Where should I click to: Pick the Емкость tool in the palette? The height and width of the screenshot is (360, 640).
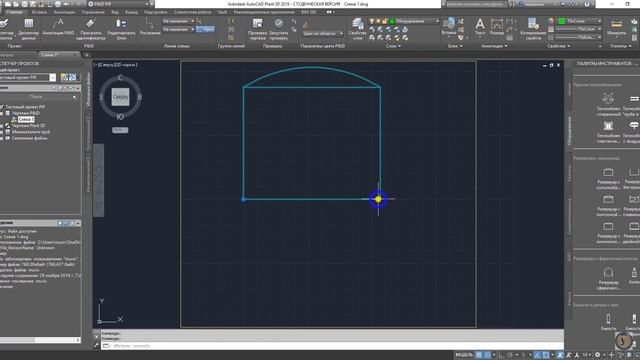[608, 322]
